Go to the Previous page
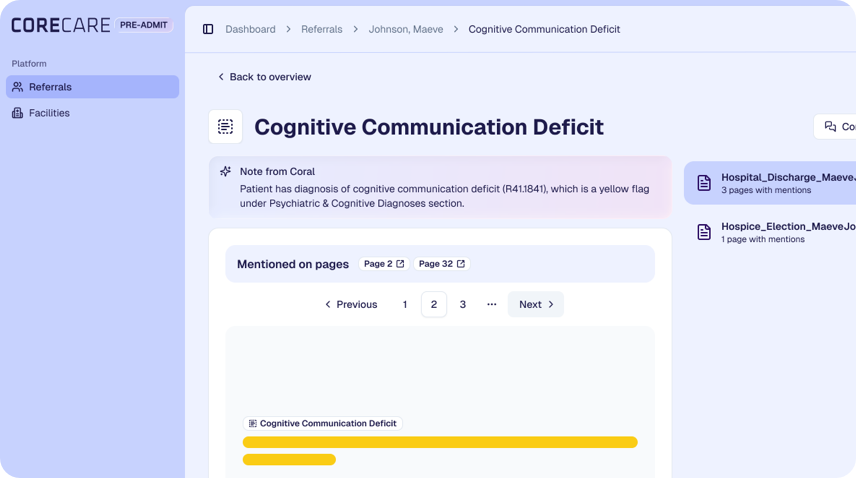This screenshot has height=478, width=856. coord(350,304)
